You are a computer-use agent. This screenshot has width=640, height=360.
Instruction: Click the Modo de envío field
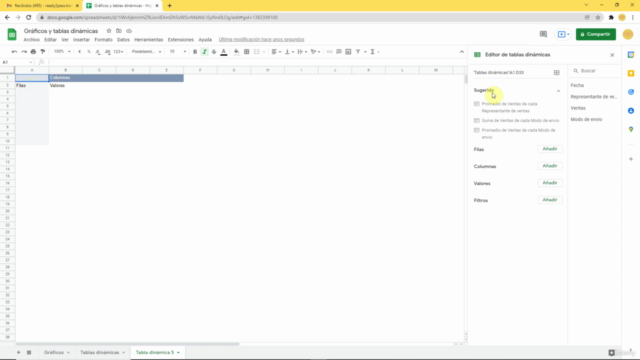pyautogui.click(x=586, y=120)
